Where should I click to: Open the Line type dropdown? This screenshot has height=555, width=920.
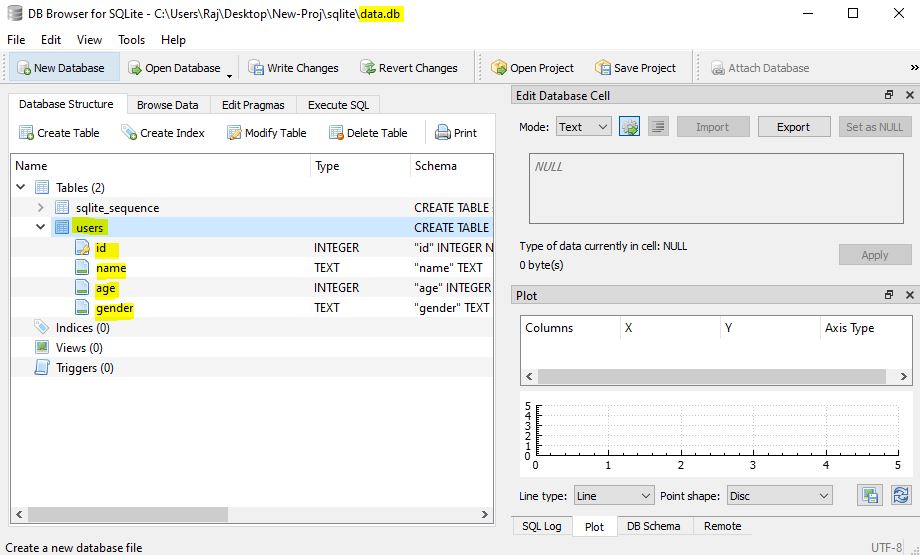pyautogui.click(x=613, y=496)
